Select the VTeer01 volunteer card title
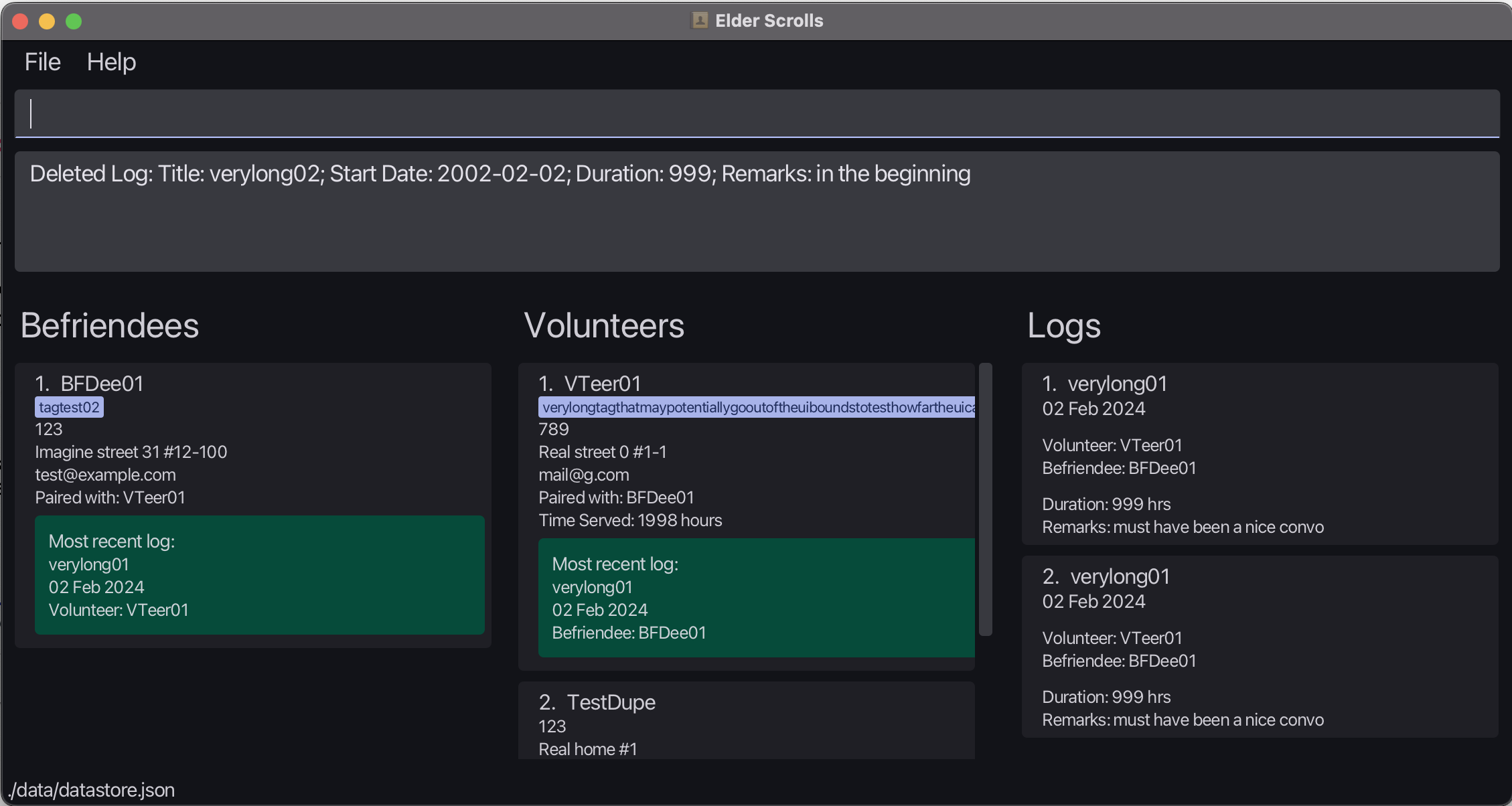The image size is (1512, 806). coord(603,384)
